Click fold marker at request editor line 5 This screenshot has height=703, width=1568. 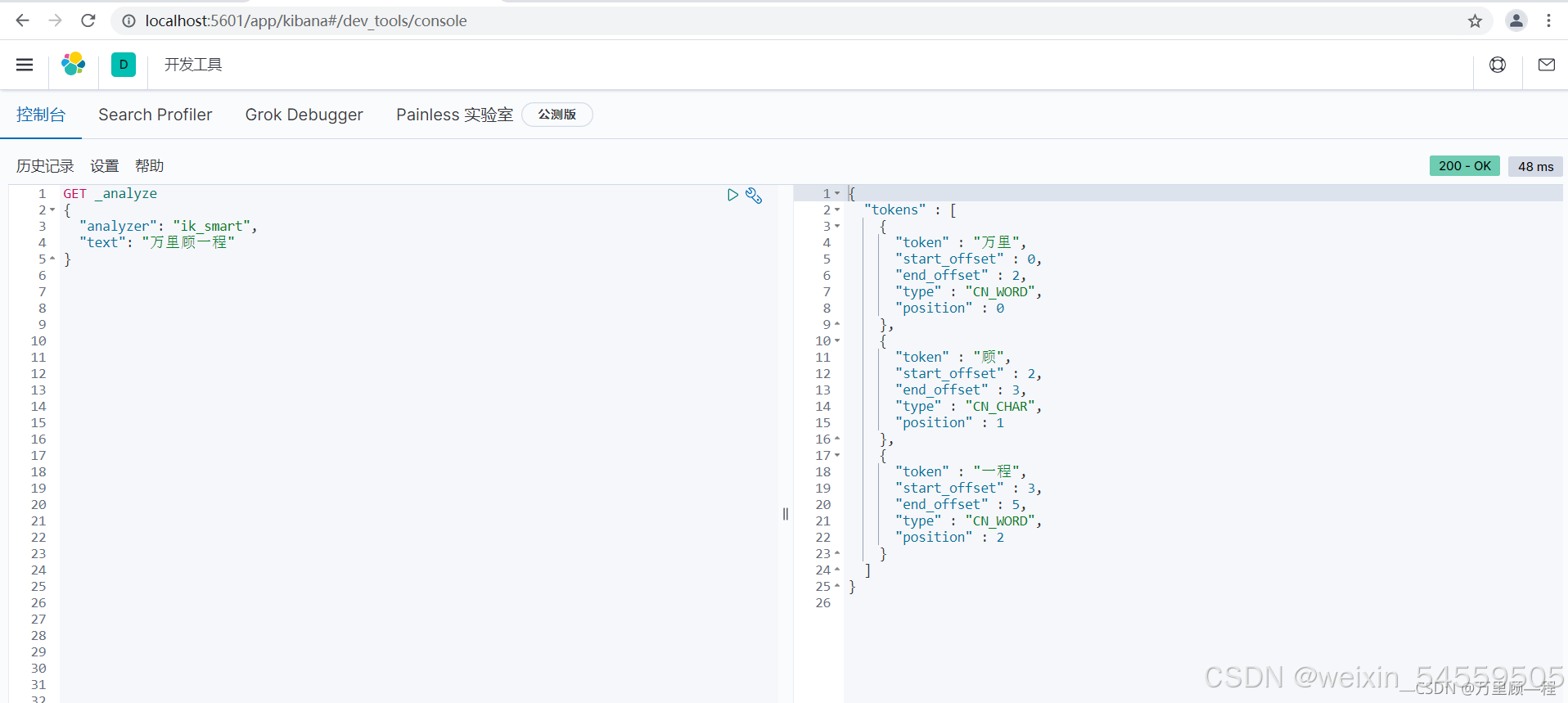click(x=52, y=259)
